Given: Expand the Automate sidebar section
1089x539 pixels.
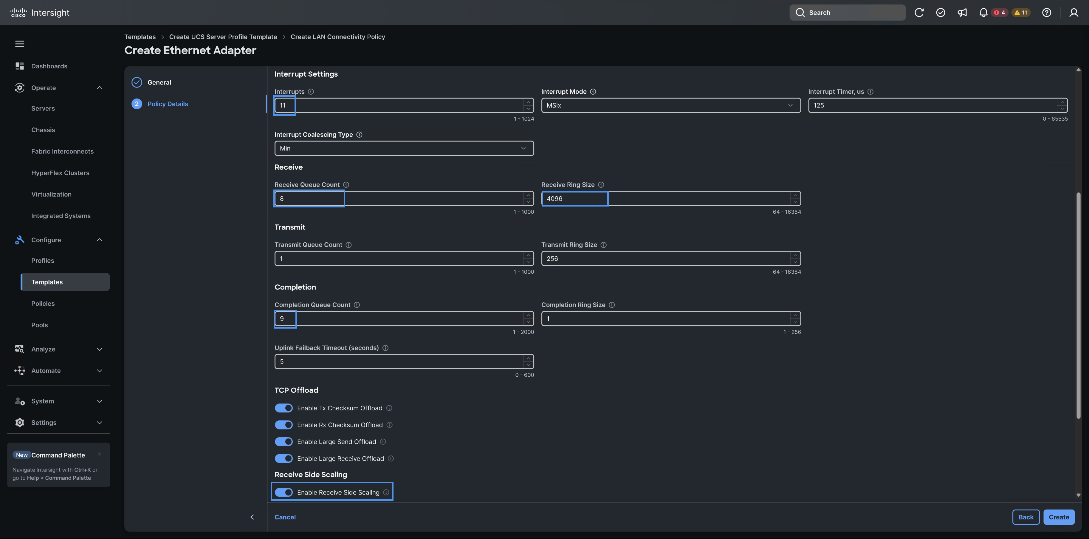Looking at the screenshot, I should click(x=99, y=371).
